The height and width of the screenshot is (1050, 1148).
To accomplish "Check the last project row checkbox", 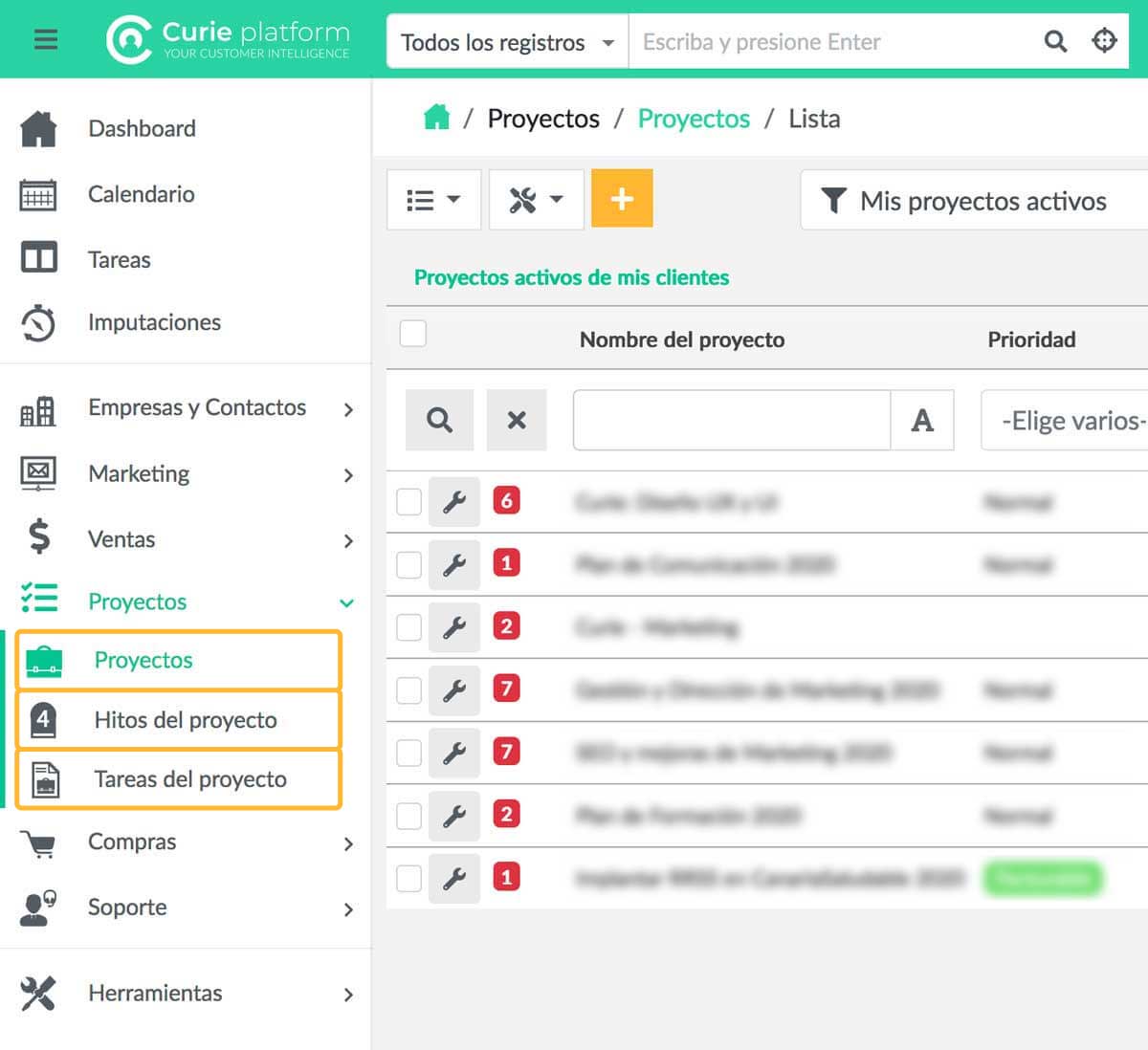I will [x=409, y=878].
